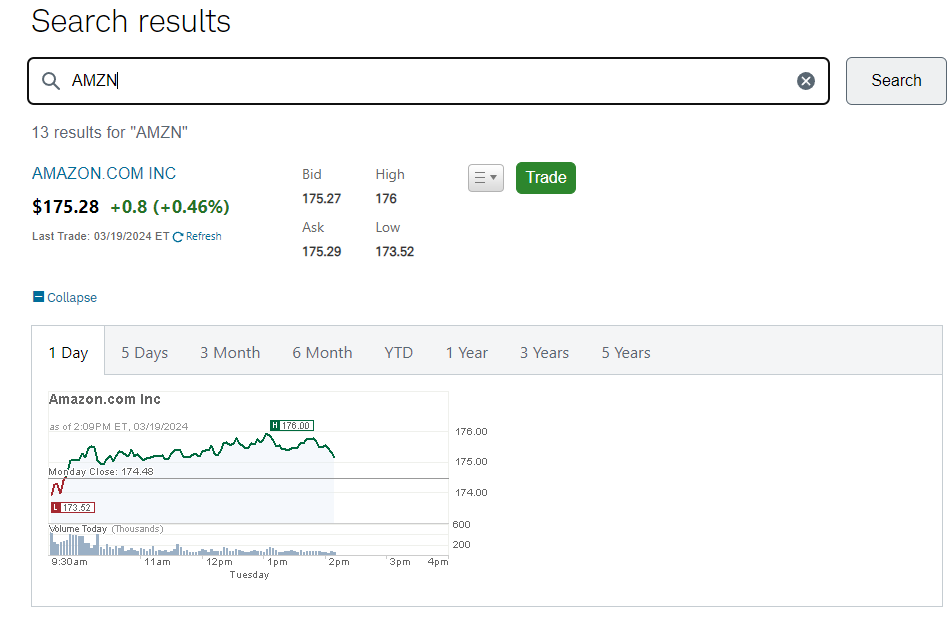The width and height of the screenshot is (949, 617).
Task: Click the magnifying glass search icon
Action: (51, 81)
